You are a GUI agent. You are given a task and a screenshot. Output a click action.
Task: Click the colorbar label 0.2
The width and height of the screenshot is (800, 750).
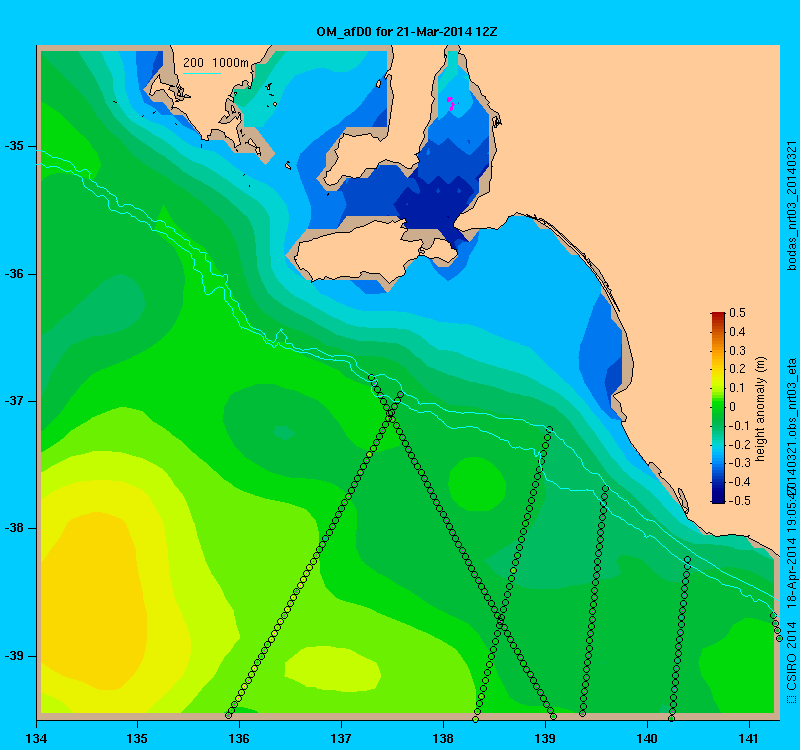[x=737, y=369]
